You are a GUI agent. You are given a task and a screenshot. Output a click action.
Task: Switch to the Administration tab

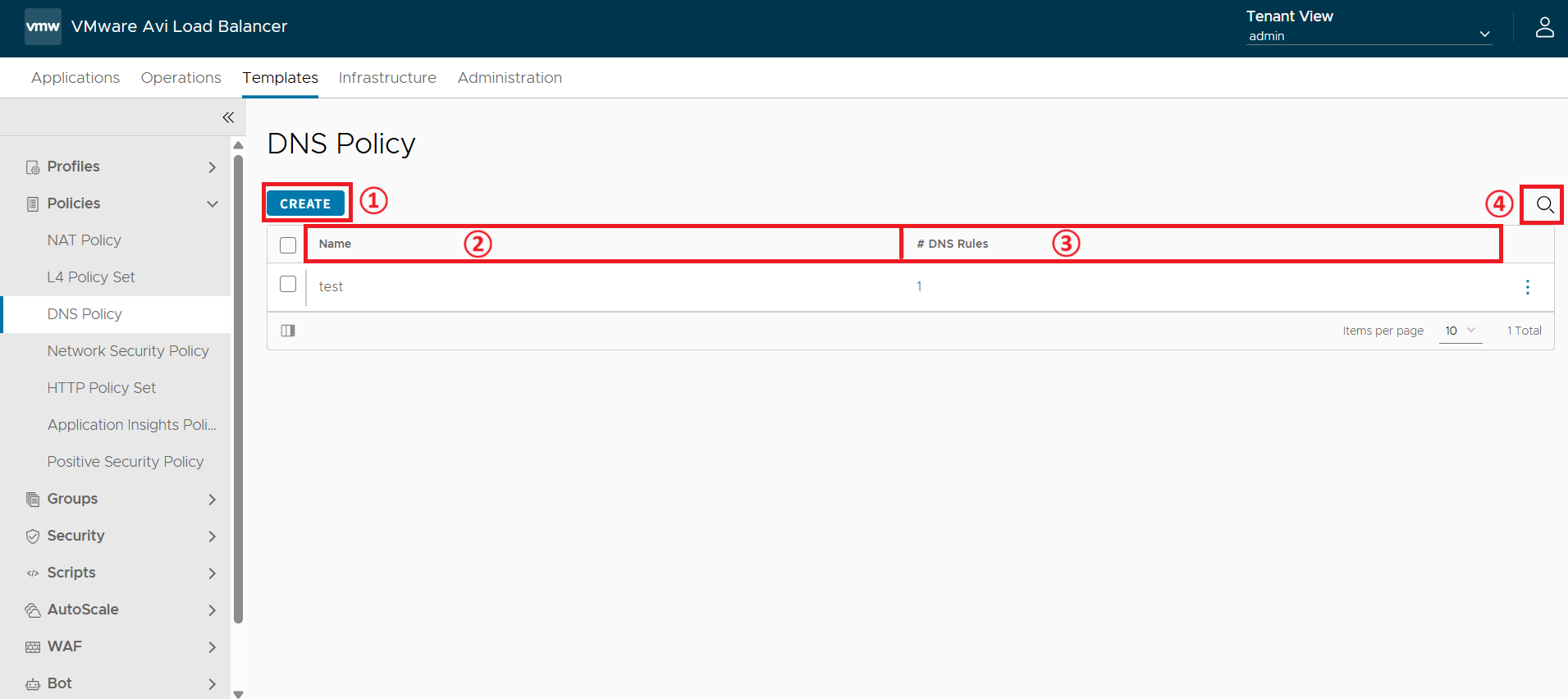(510, 78)
